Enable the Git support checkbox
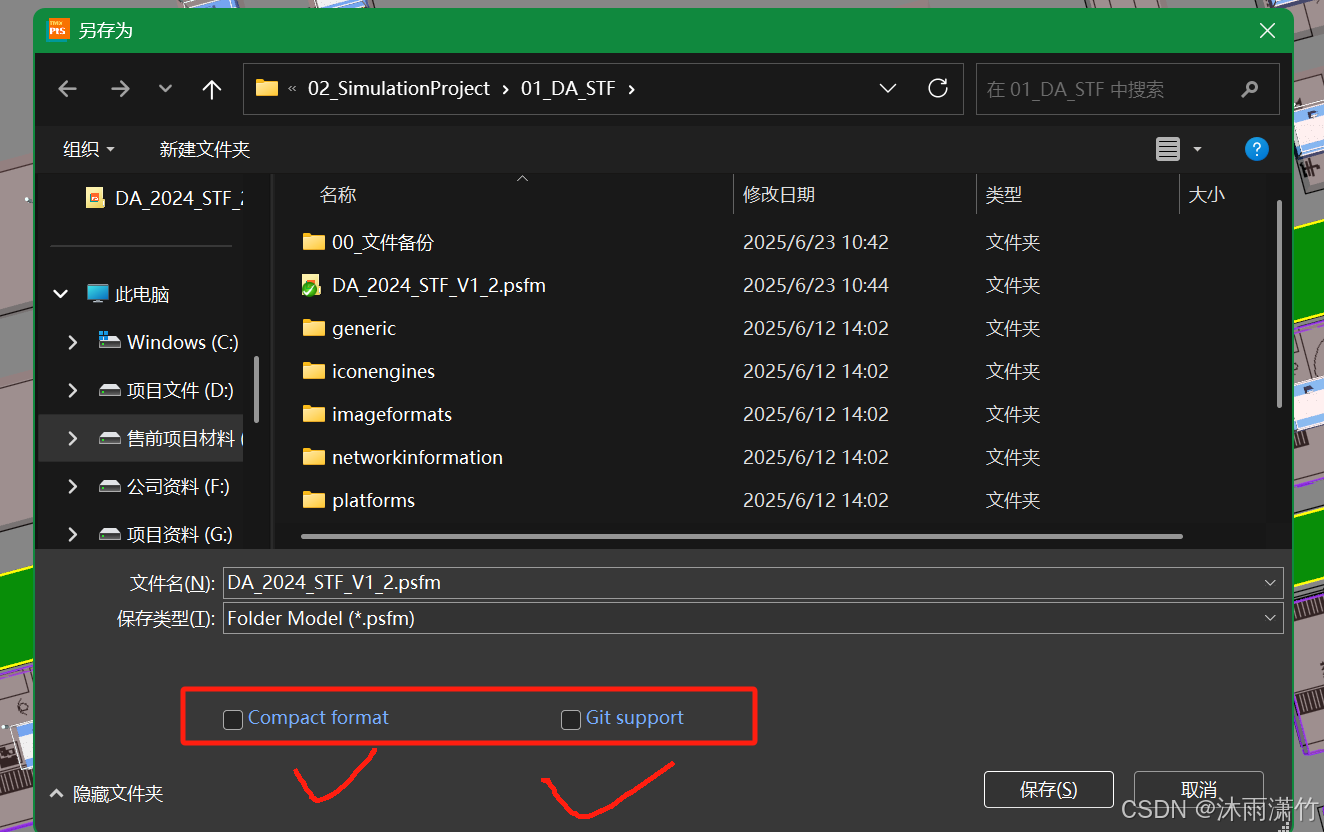 click(570, 719)
